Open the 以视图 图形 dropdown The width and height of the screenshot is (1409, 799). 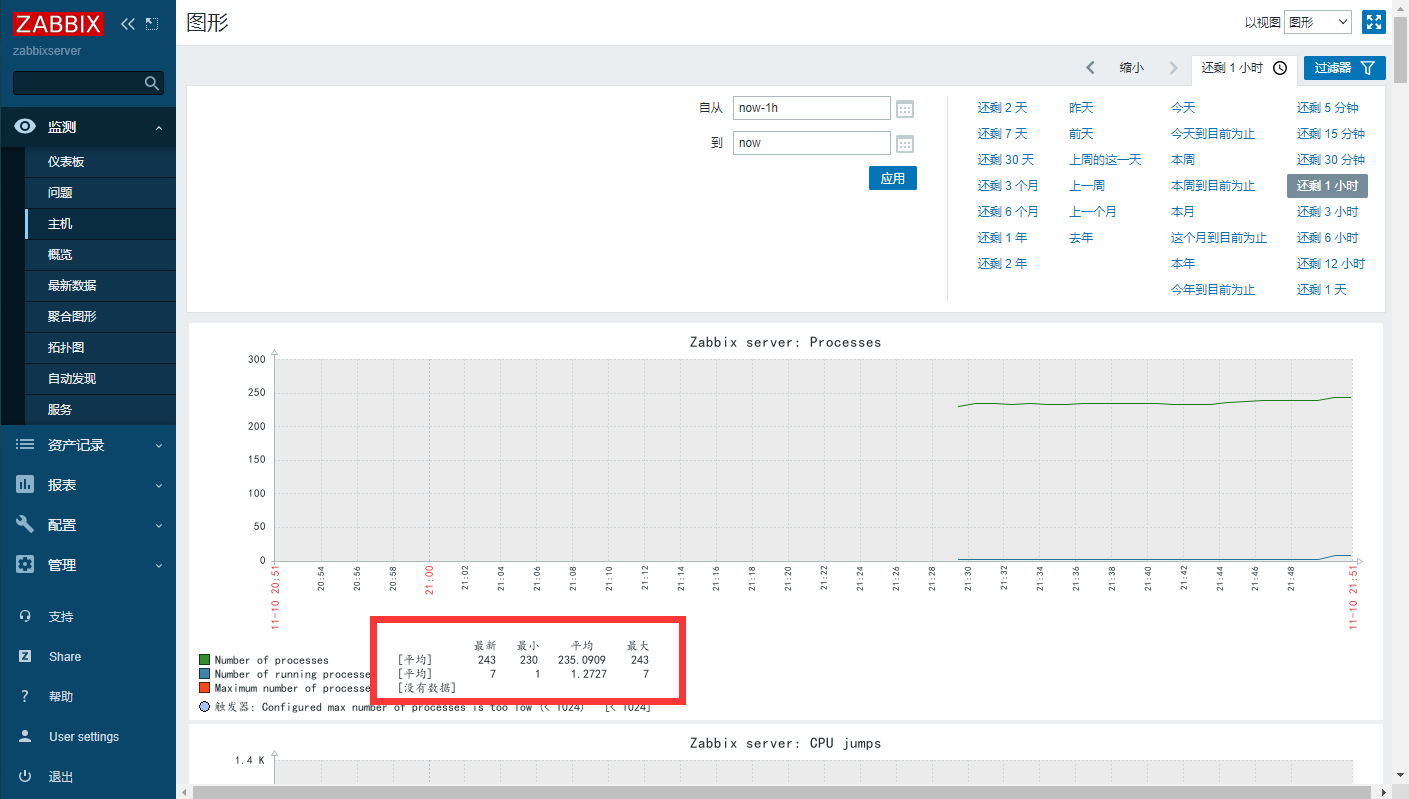1318,22
